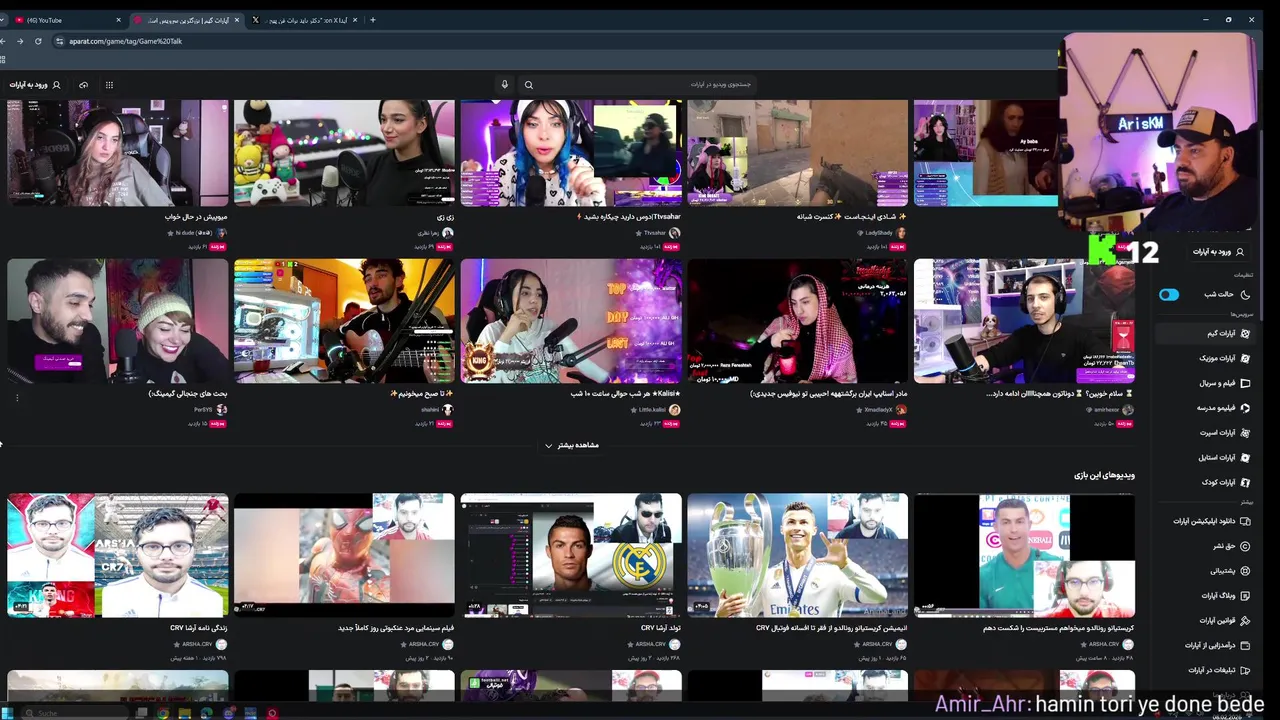Switch to the X (Twitter) browser tab
This screenshot has width=1280, height=720.
(x=303, y=20)
